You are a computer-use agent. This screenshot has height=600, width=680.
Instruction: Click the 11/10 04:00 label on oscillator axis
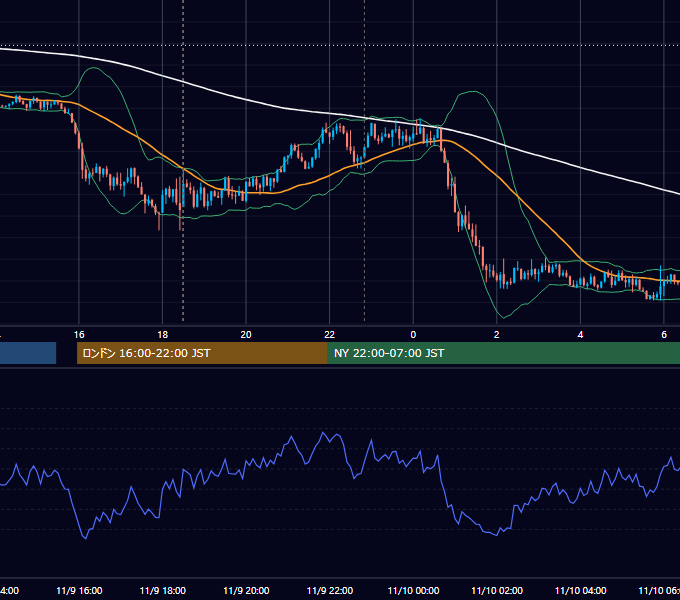point(581,590)
